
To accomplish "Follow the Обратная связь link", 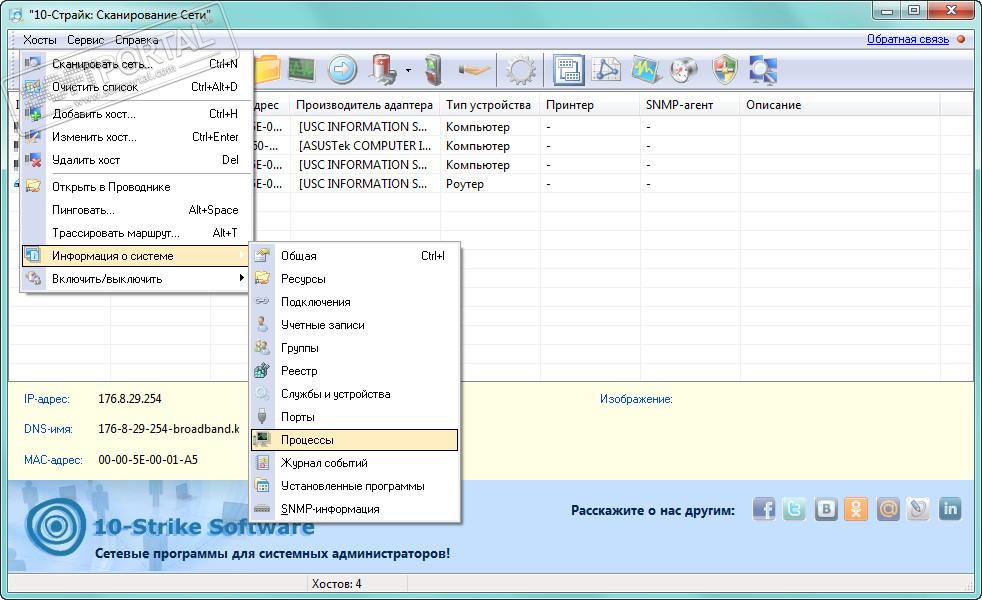I will (x=907, y=39).
